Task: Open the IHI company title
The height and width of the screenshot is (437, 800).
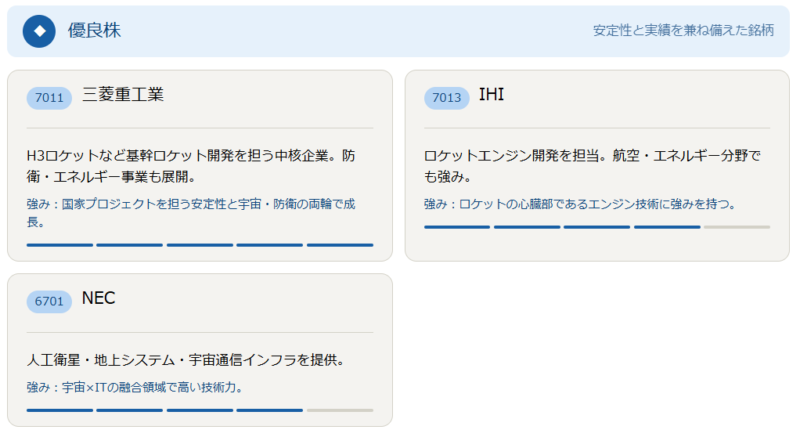Action: pyautogui.click(x=492, y=96)
